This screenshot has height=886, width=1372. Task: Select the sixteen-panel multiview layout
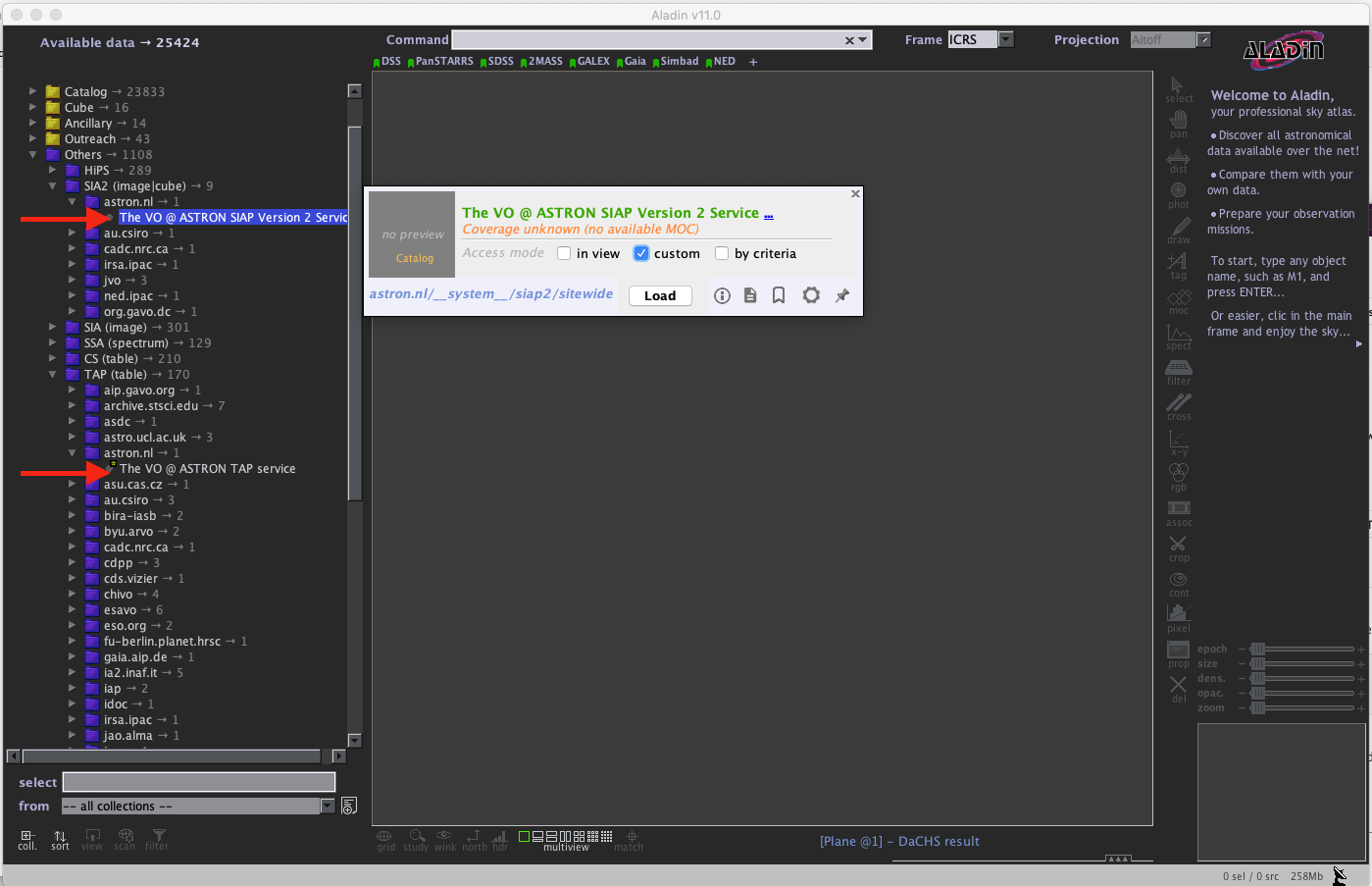click(607, 836)
